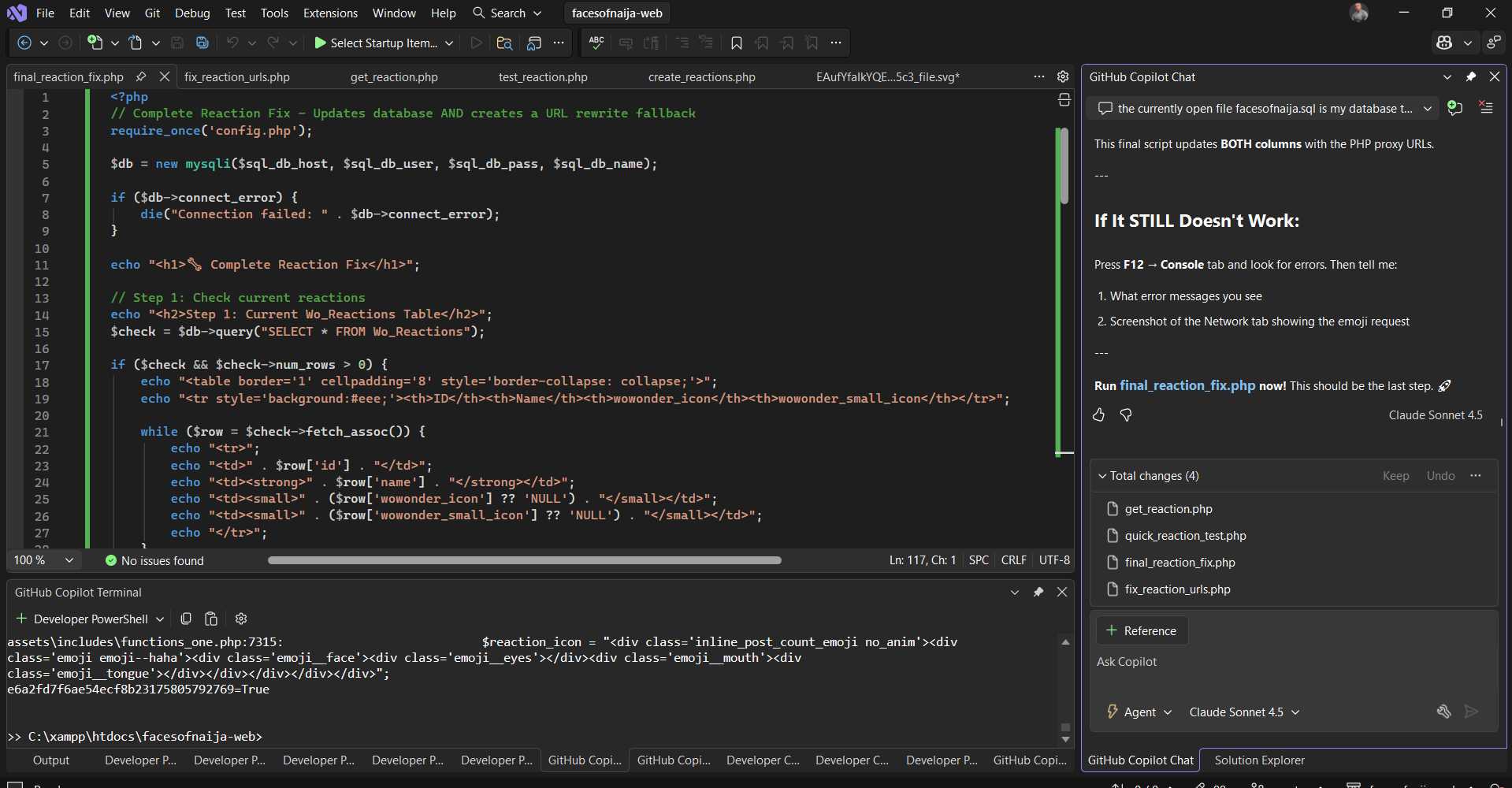The height and width of the screenshot is (788, 1512).
Task: Click the Select Startup Item run button
Action: pos(375,43)
